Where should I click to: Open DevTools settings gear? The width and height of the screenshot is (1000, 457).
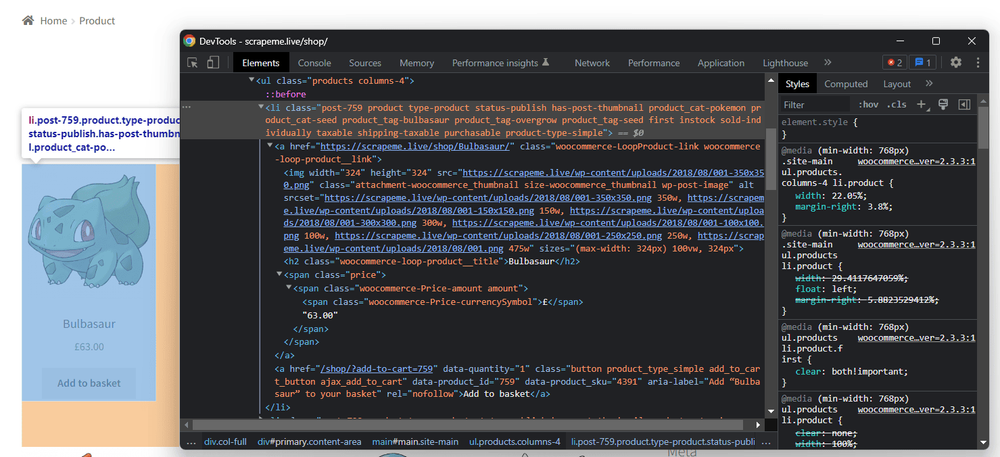click(x=955, y=62)
